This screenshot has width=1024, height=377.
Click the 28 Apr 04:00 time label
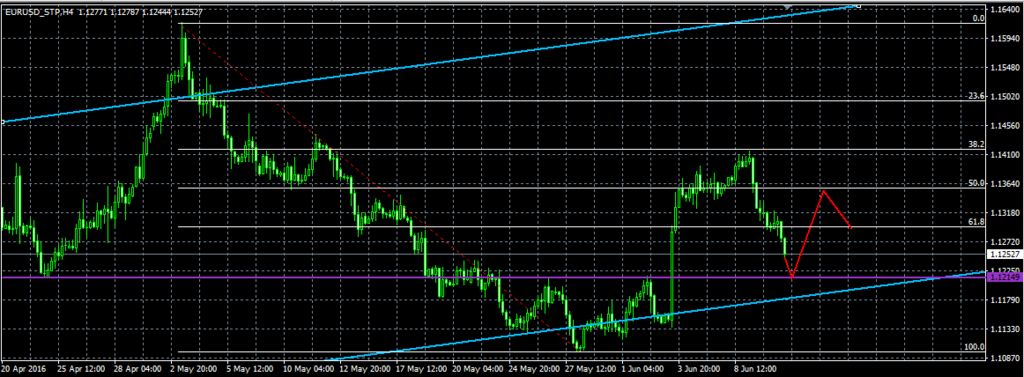pyautogui.click(x=138, y=368)
